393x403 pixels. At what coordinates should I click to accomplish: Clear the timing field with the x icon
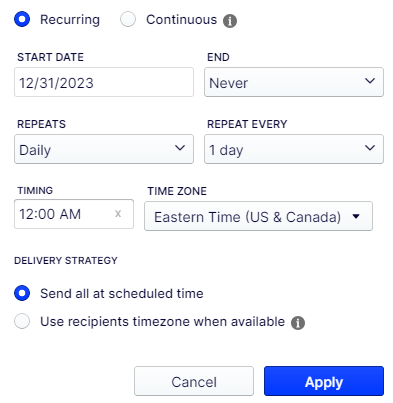[118, 213]
